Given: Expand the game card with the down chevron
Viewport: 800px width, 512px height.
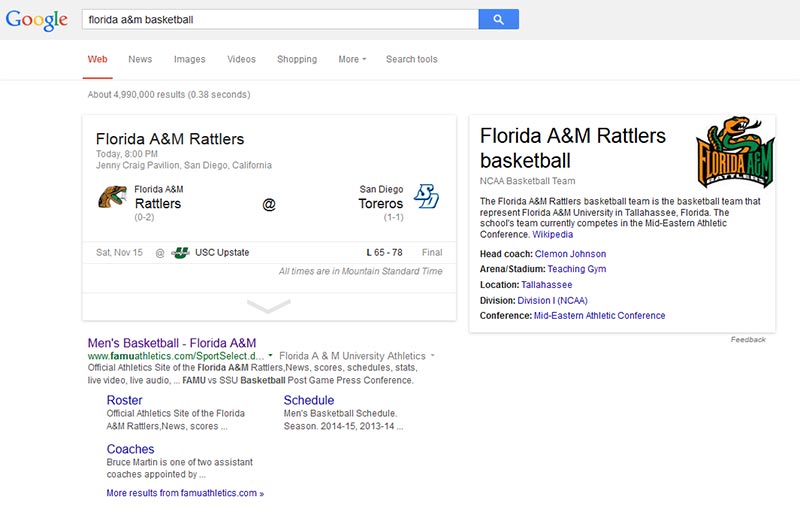Looking at the screenshot, I should coord(269,306).
